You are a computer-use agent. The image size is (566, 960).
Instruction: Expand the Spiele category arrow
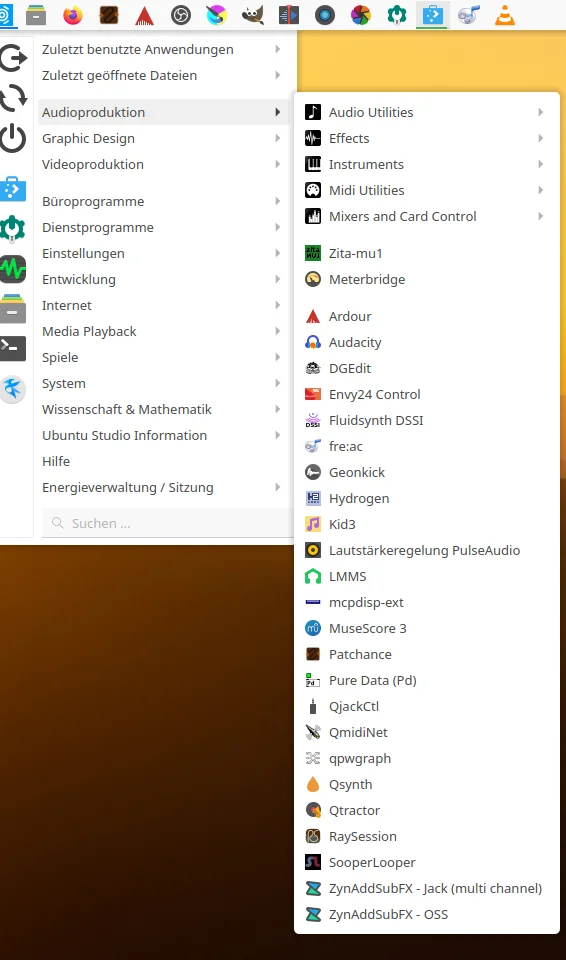pos(277,357)
